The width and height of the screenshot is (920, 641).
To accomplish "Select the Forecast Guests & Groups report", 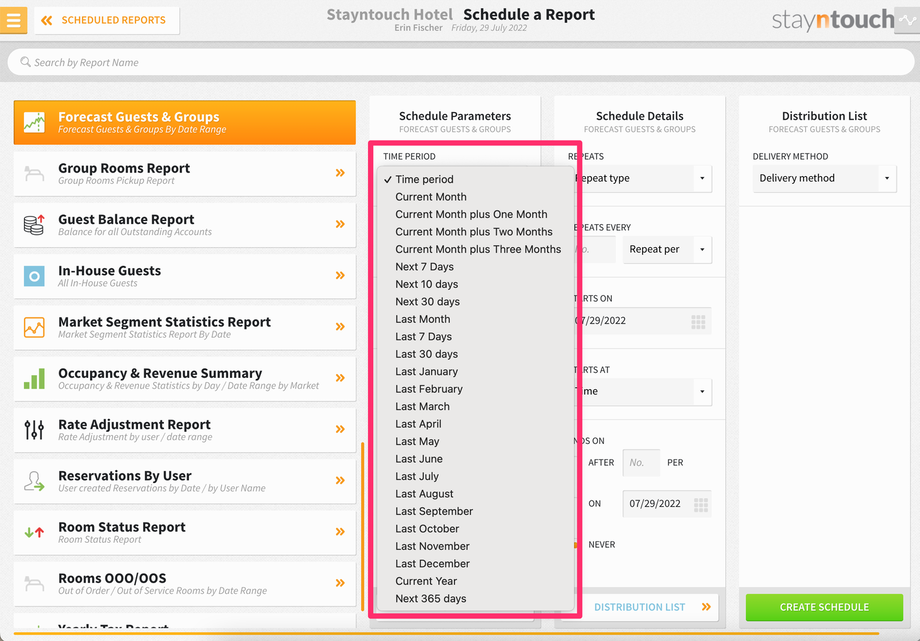I will pos(184,122).
